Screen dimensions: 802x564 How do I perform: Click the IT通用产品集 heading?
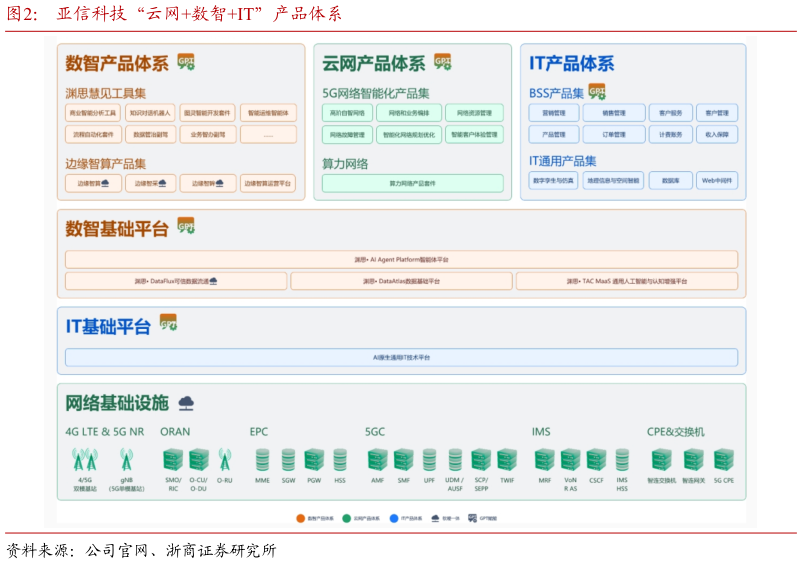point(563,161)
